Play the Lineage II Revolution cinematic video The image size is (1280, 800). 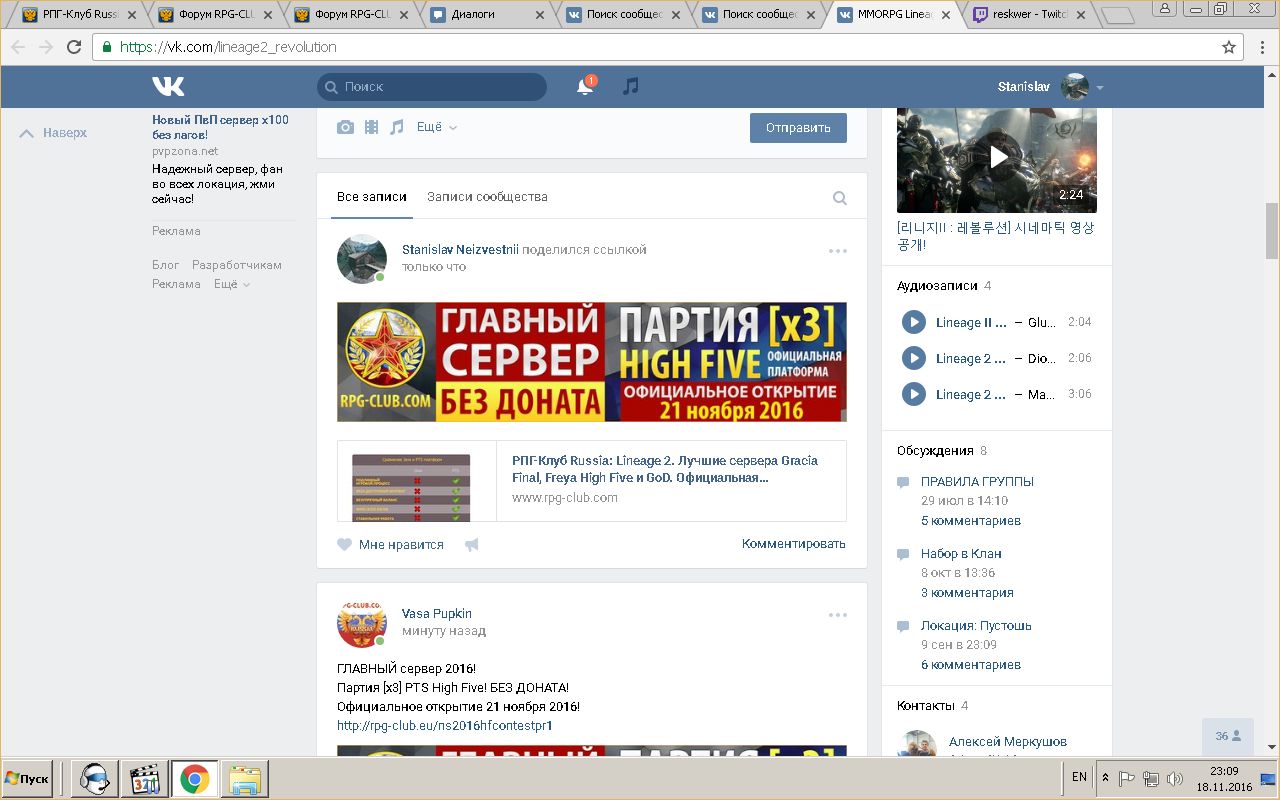pyautogui.click(x=997, y=157)
